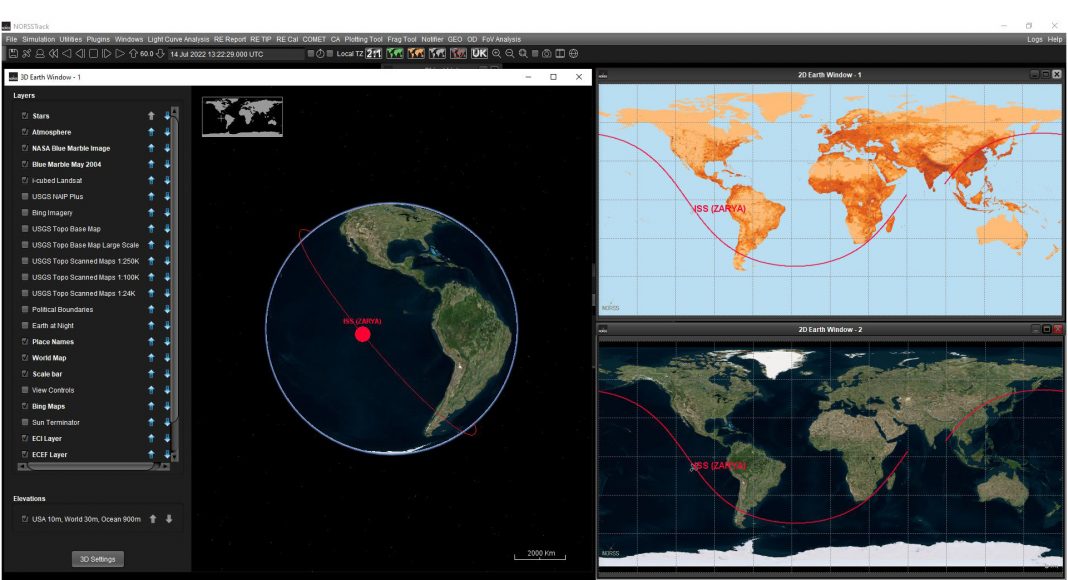This screenshot has width=1068, height=580.
Task: Disable the Sun Terminator layer checkbox
Action: pyautogui.click(x=24, y=423)
